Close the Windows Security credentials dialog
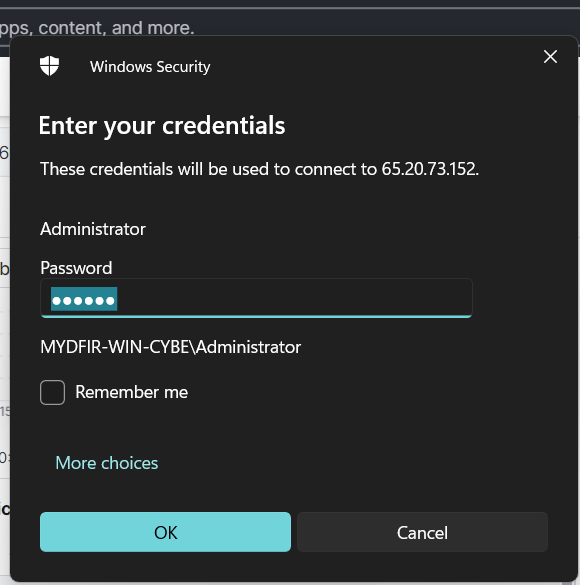 point(550,57)
